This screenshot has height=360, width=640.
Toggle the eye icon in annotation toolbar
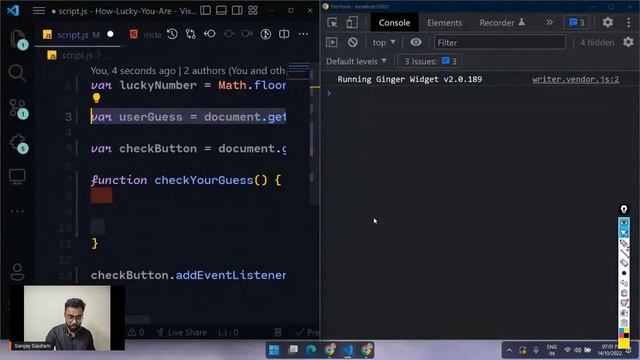[x=624, y=222]
